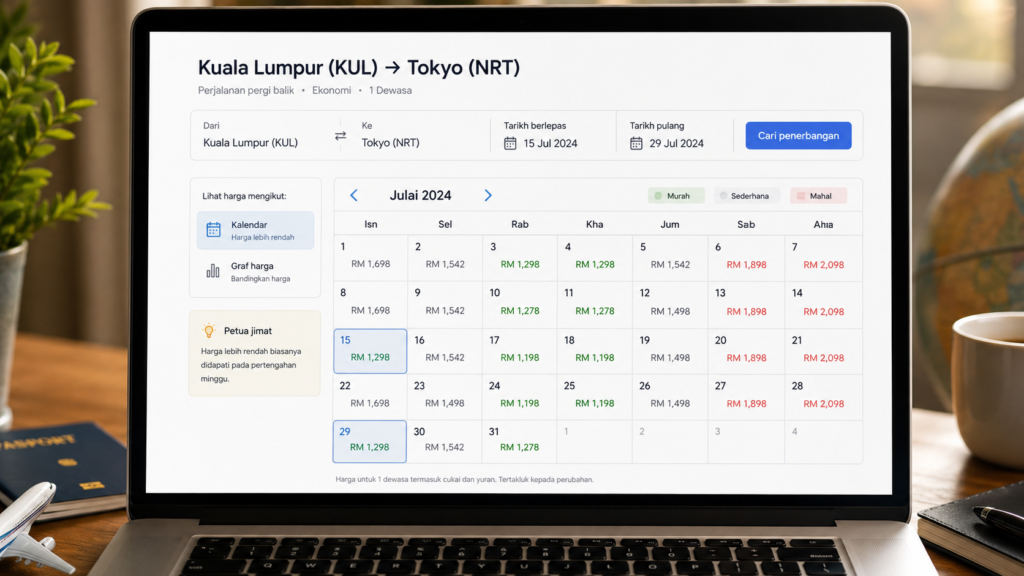
Task: Select 17 July priced RM 1,198
Action: 520,351
